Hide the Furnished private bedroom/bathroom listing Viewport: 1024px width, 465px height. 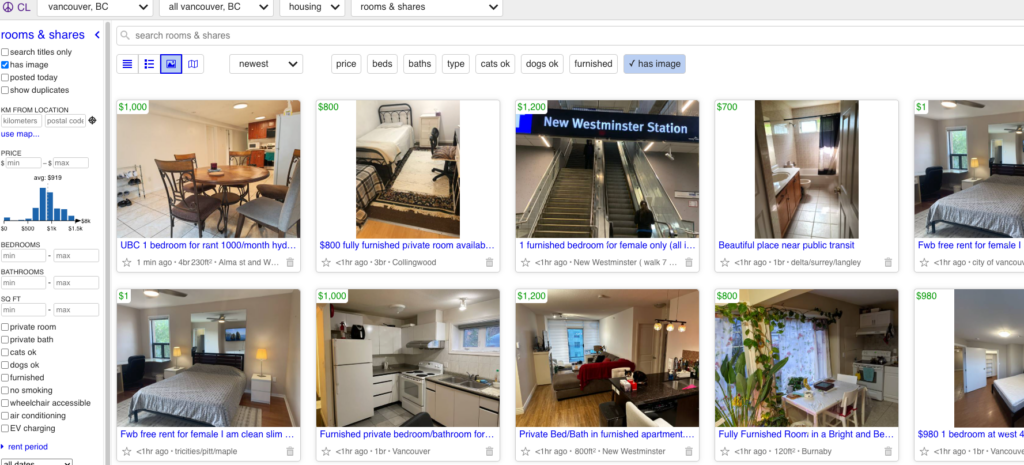point(489,451)
